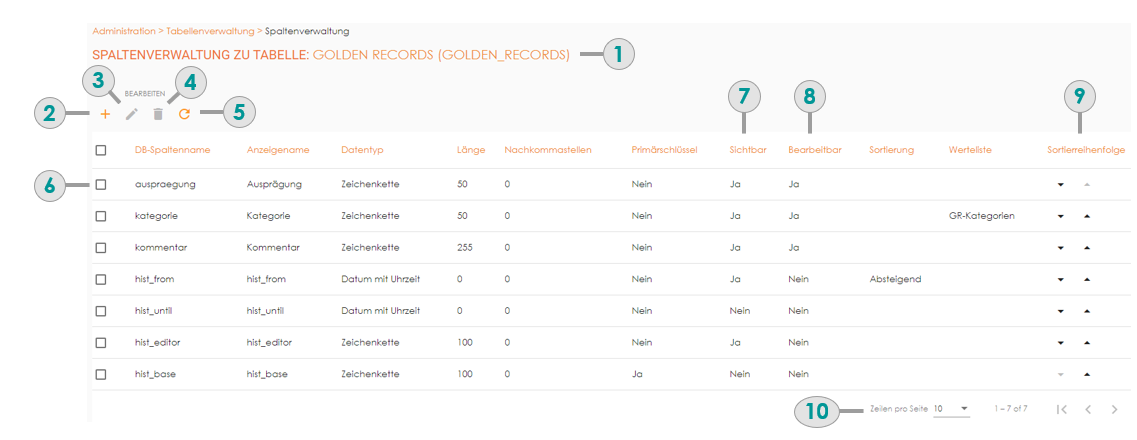Move hist_base row up in sort order
1137x440 pixels.
tap(1086, 375)
